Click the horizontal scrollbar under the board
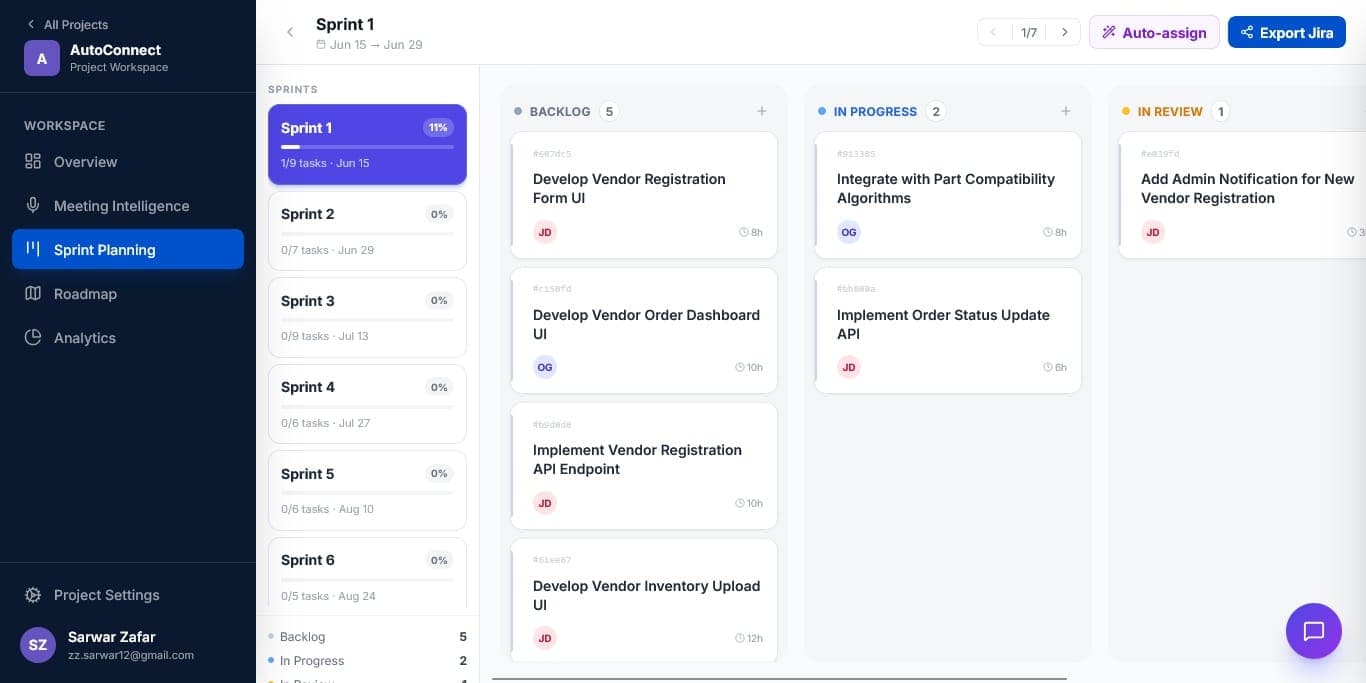Screen dimensions: 1366x683 point(779,679)
